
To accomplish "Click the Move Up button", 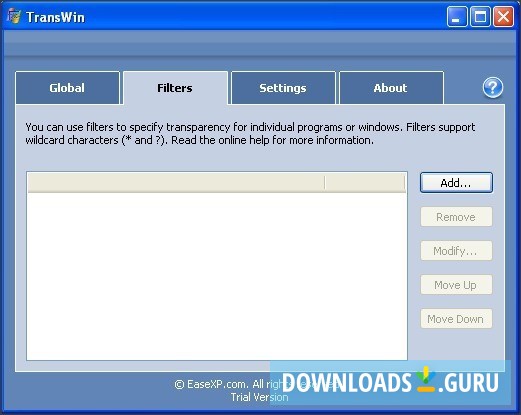I will pyautogui.click(x=456, y=285).
